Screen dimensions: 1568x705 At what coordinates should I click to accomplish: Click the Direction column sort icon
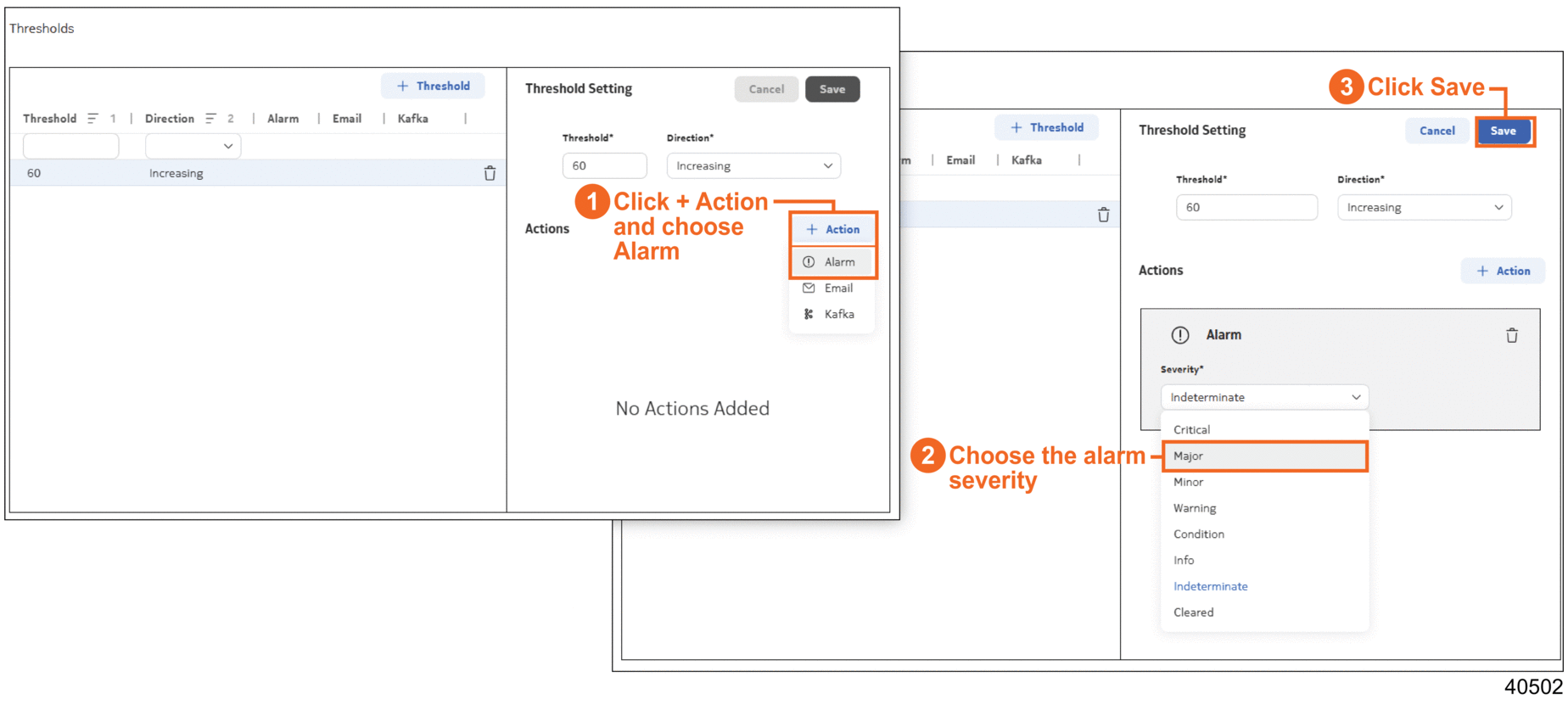click(x=210, y=119)
